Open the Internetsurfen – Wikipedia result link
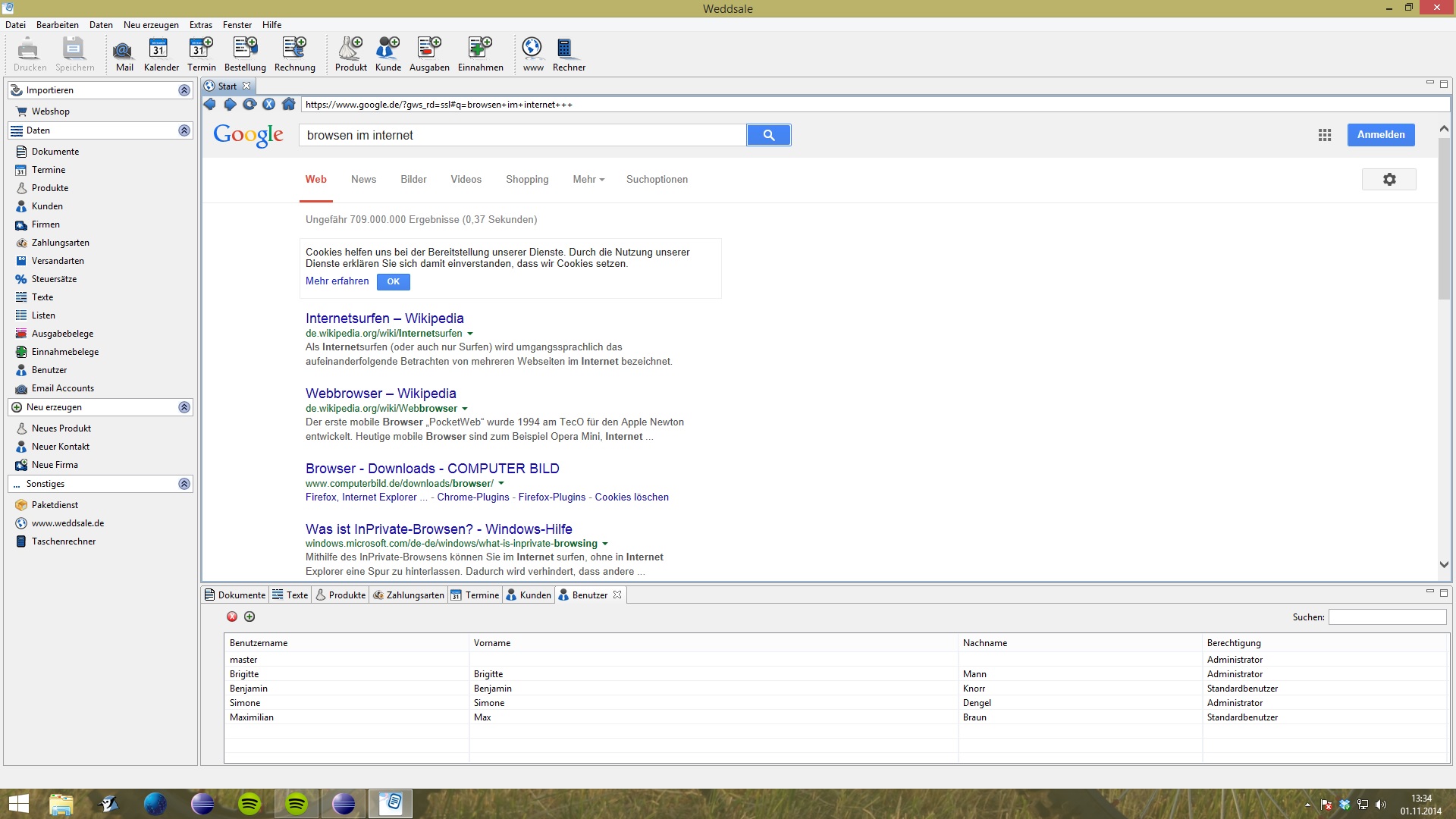 coord(384,318)
